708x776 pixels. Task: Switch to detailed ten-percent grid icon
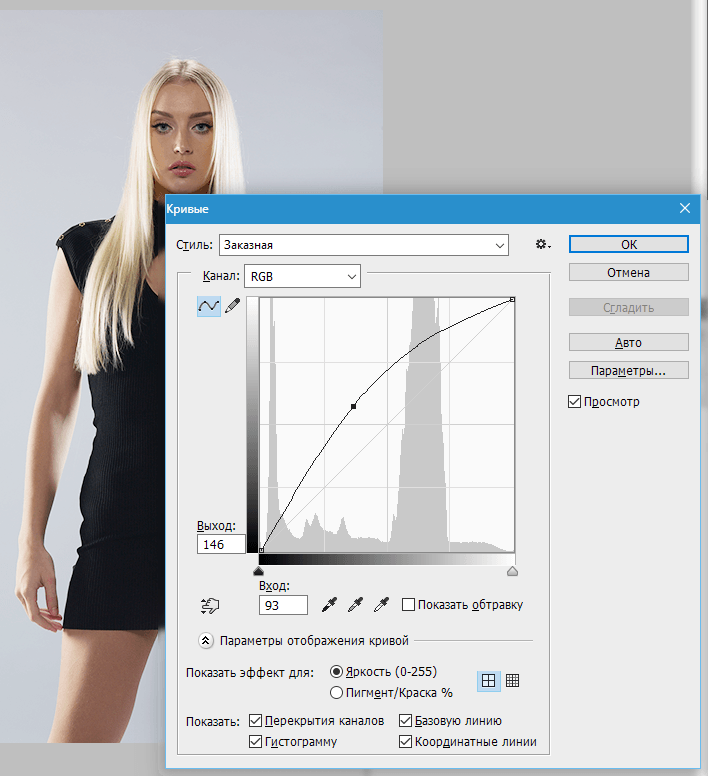coord(513,680)
